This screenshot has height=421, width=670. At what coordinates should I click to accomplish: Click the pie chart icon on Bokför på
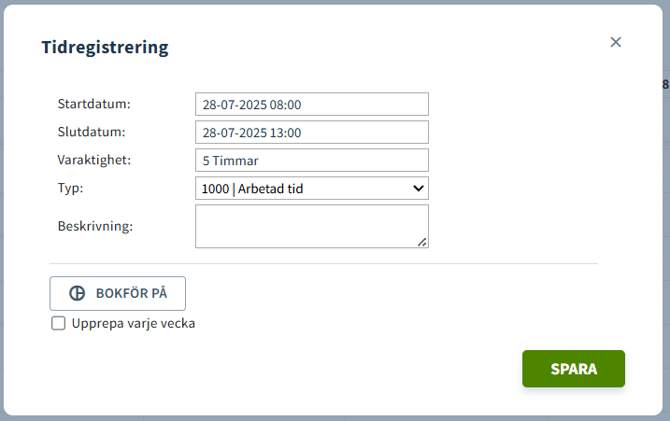point(77,294)
